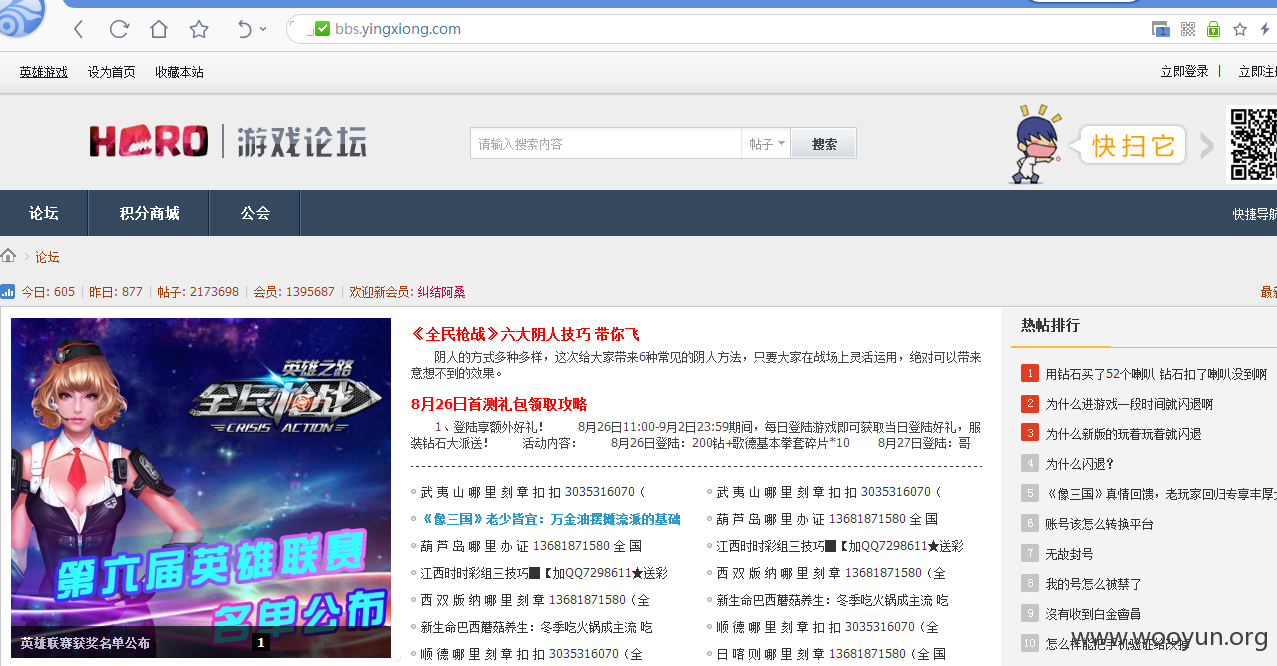Image resolution: width=1277 pixels, height=666 pixels.
Task: Open the browser home page icon
Action: click(x=159, y=29)
